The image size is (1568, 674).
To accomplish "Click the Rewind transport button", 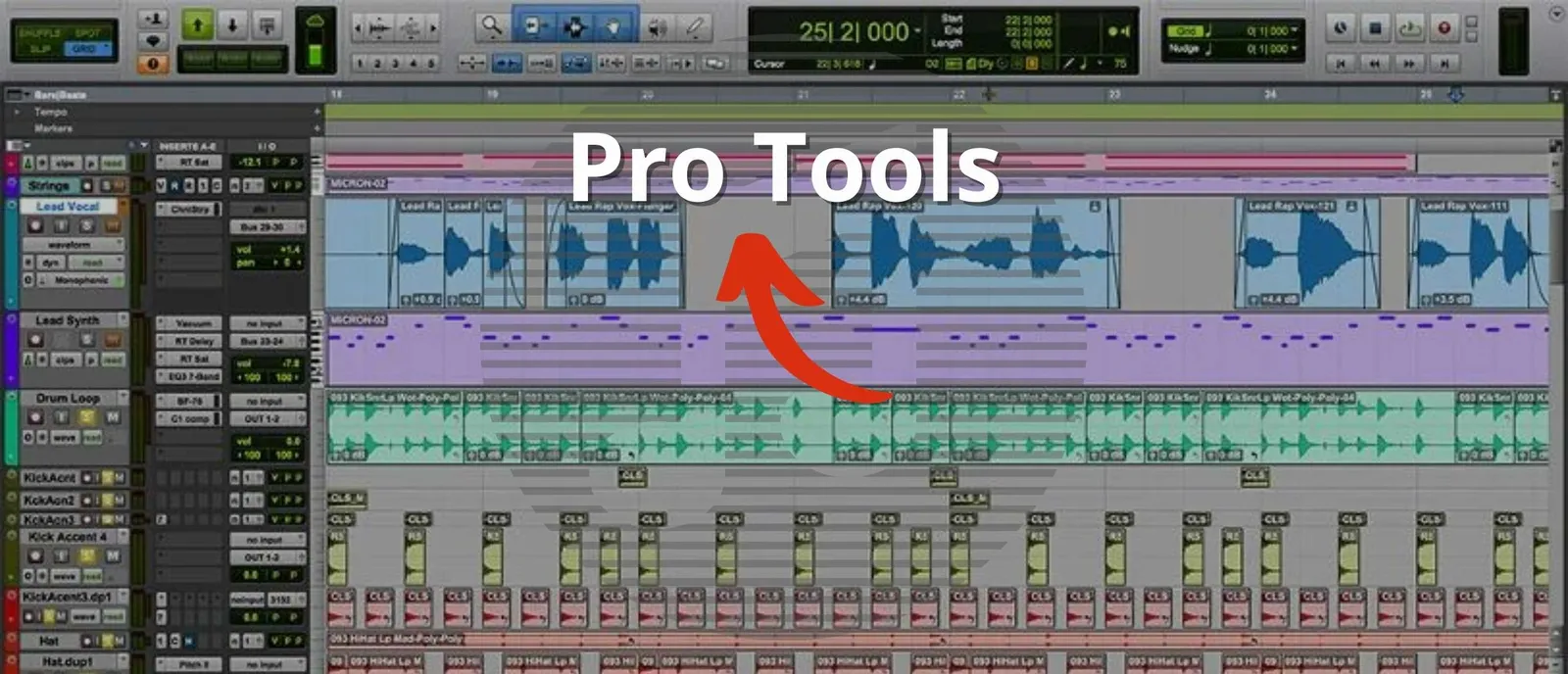I will click(1375, 63).
